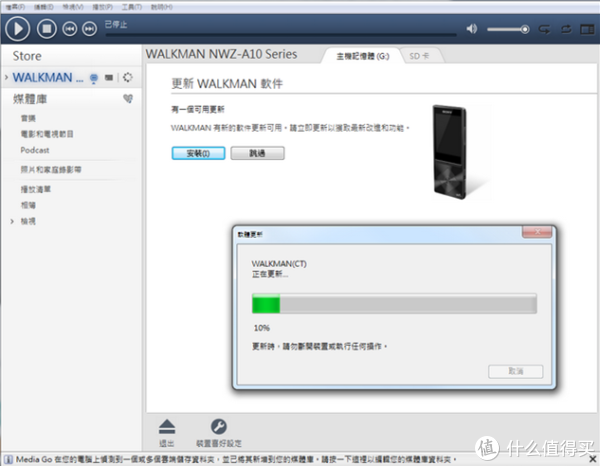
Task: Click the 正在更新... status text
Action: [270, 274]
